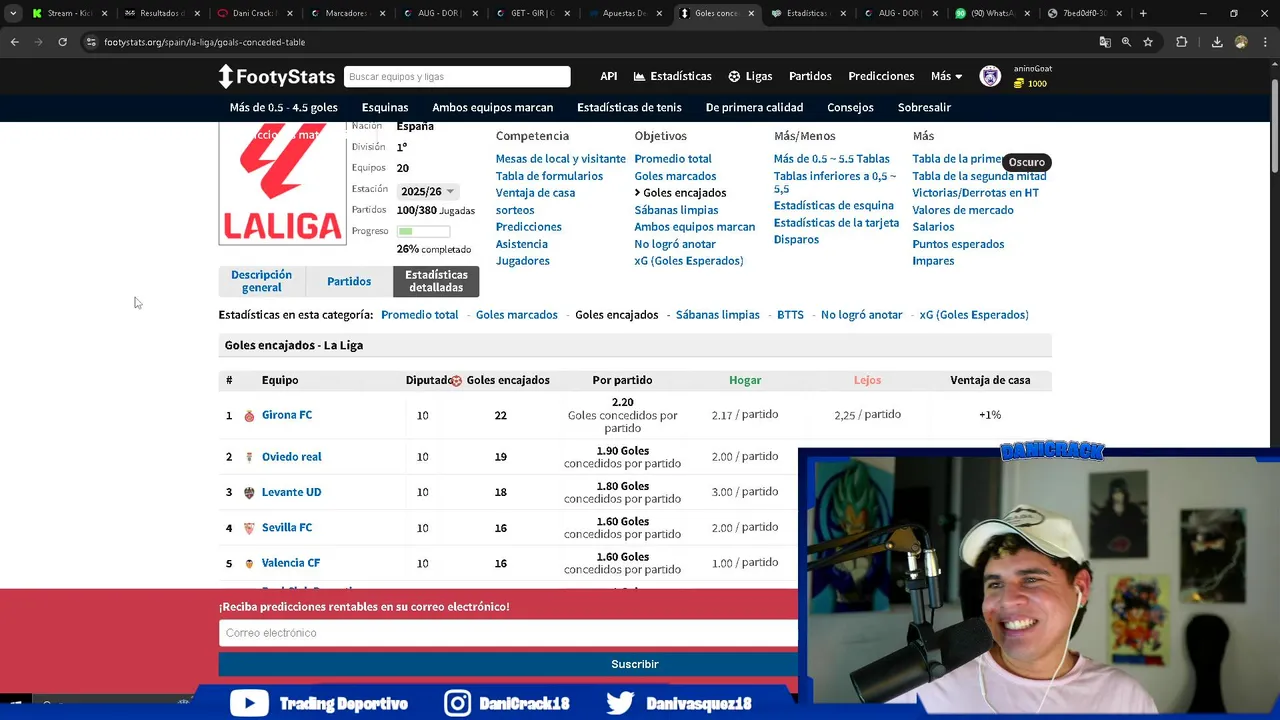Switch to the WhatsApp browser tab
The height and width of the screenshot is (720, 1280).
pos(990,13)
